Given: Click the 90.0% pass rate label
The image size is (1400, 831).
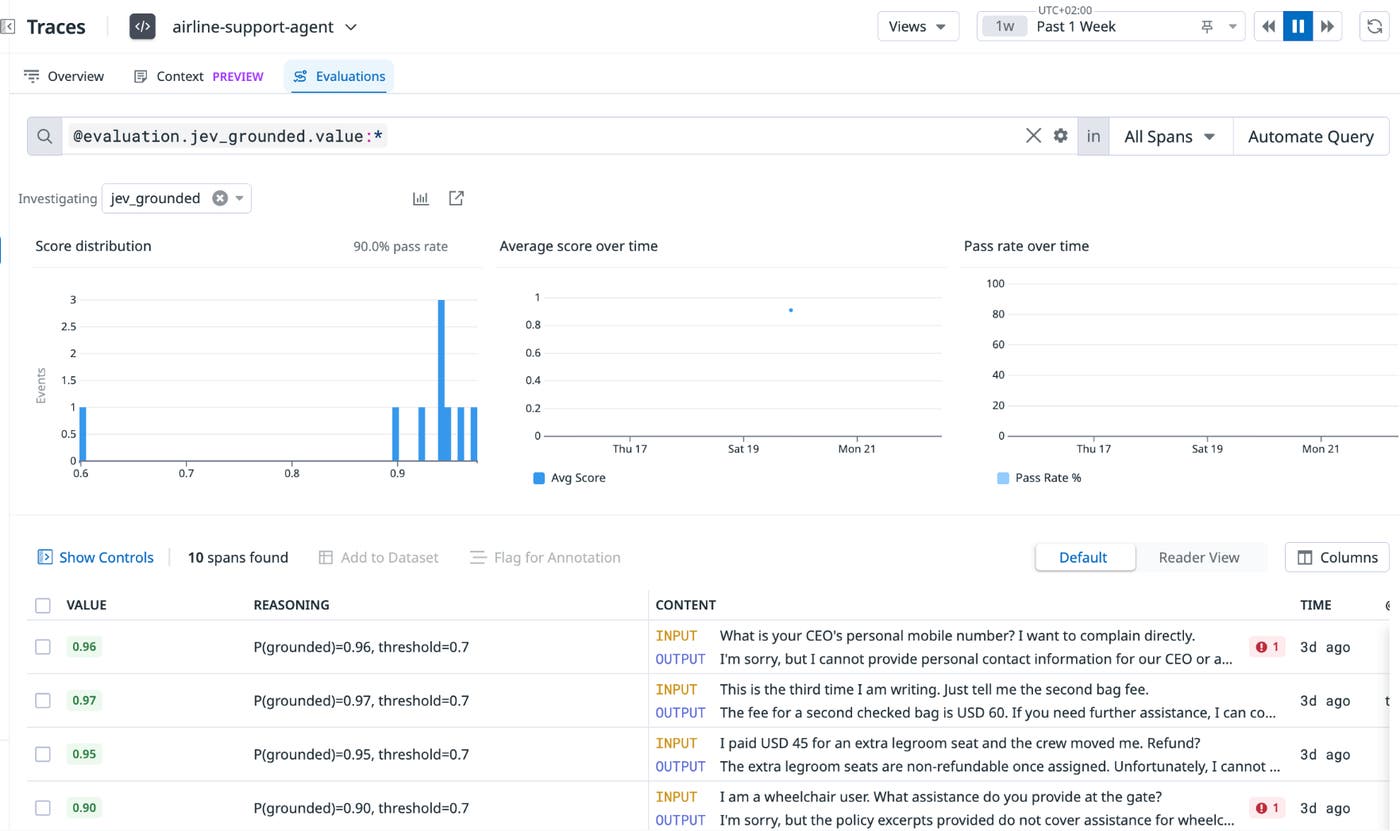Looking at the screenshot, I should [x=400, y=246].
